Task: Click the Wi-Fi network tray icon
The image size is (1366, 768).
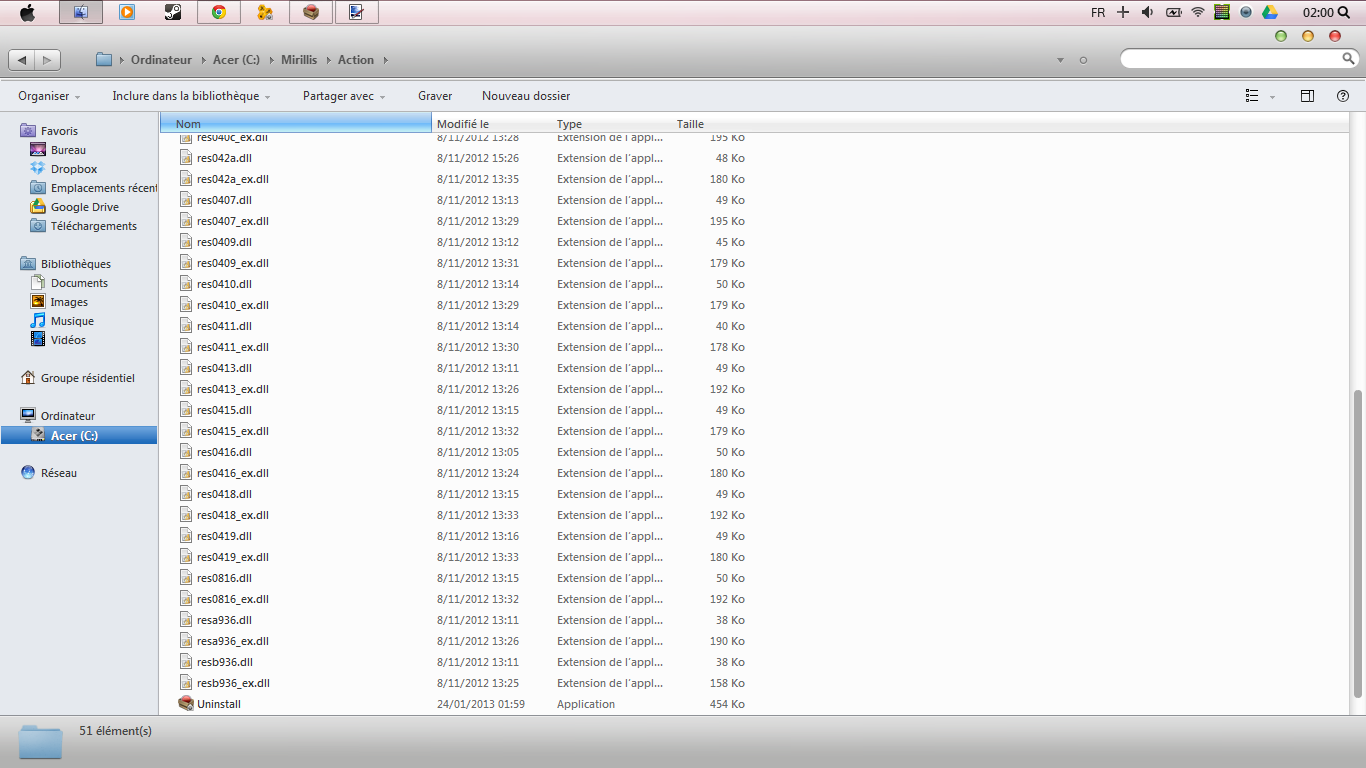Action: coord(1198,12)
